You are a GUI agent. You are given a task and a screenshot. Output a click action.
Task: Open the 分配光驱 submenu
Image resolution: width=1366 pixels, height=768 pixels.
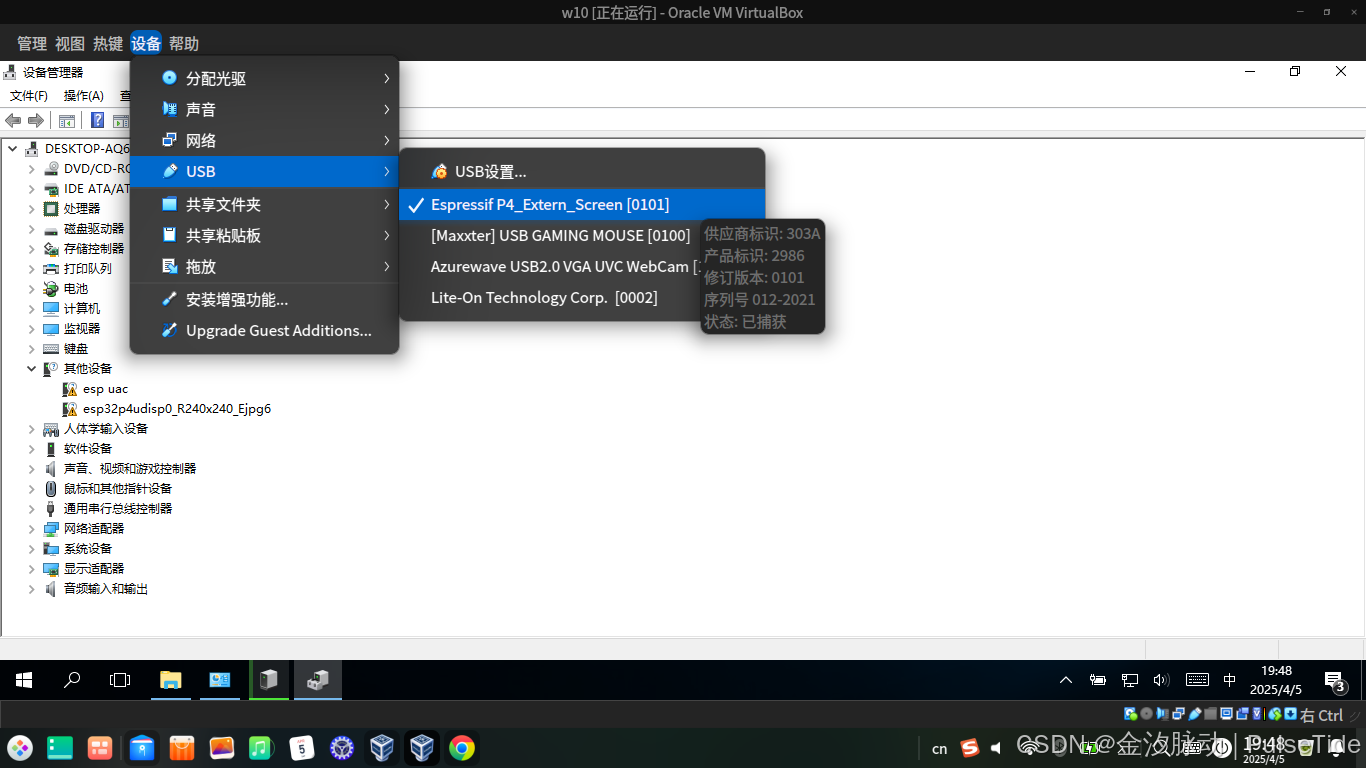pyautogui.click(x=264, y=78)
